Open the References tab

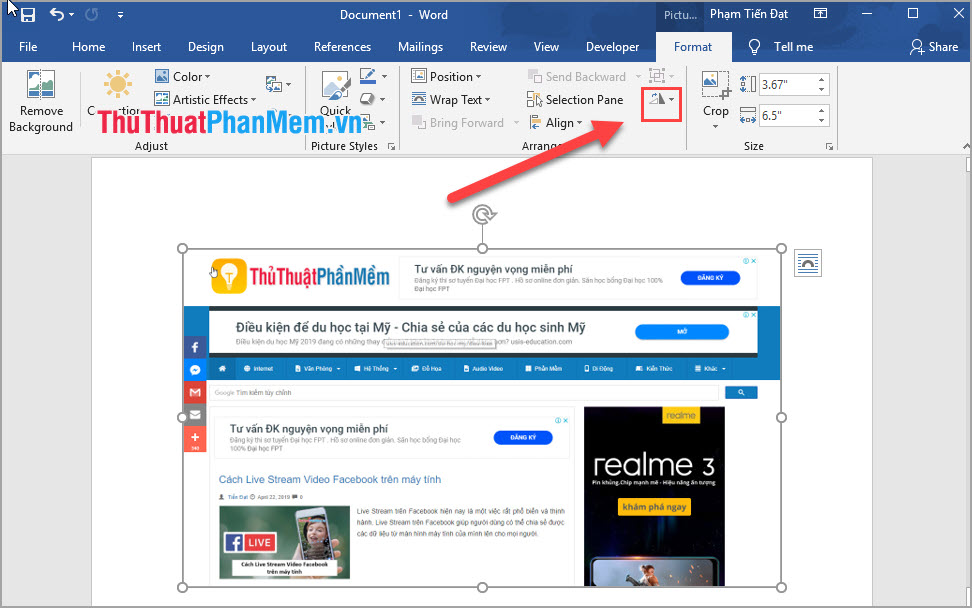[x=342, y=47]
